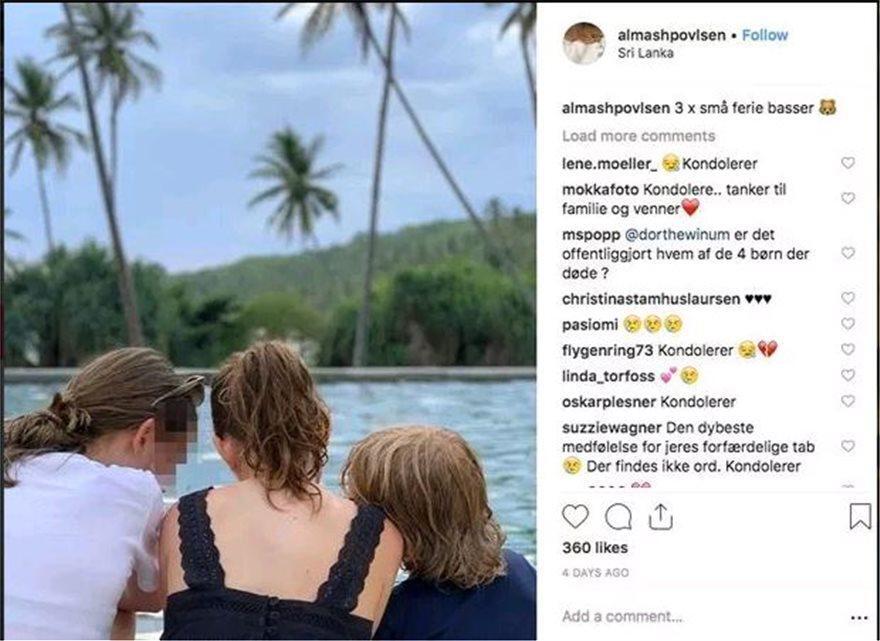The image size is (880, 641).
Task: Click the share post icon
Action: (x=660, y=516)
